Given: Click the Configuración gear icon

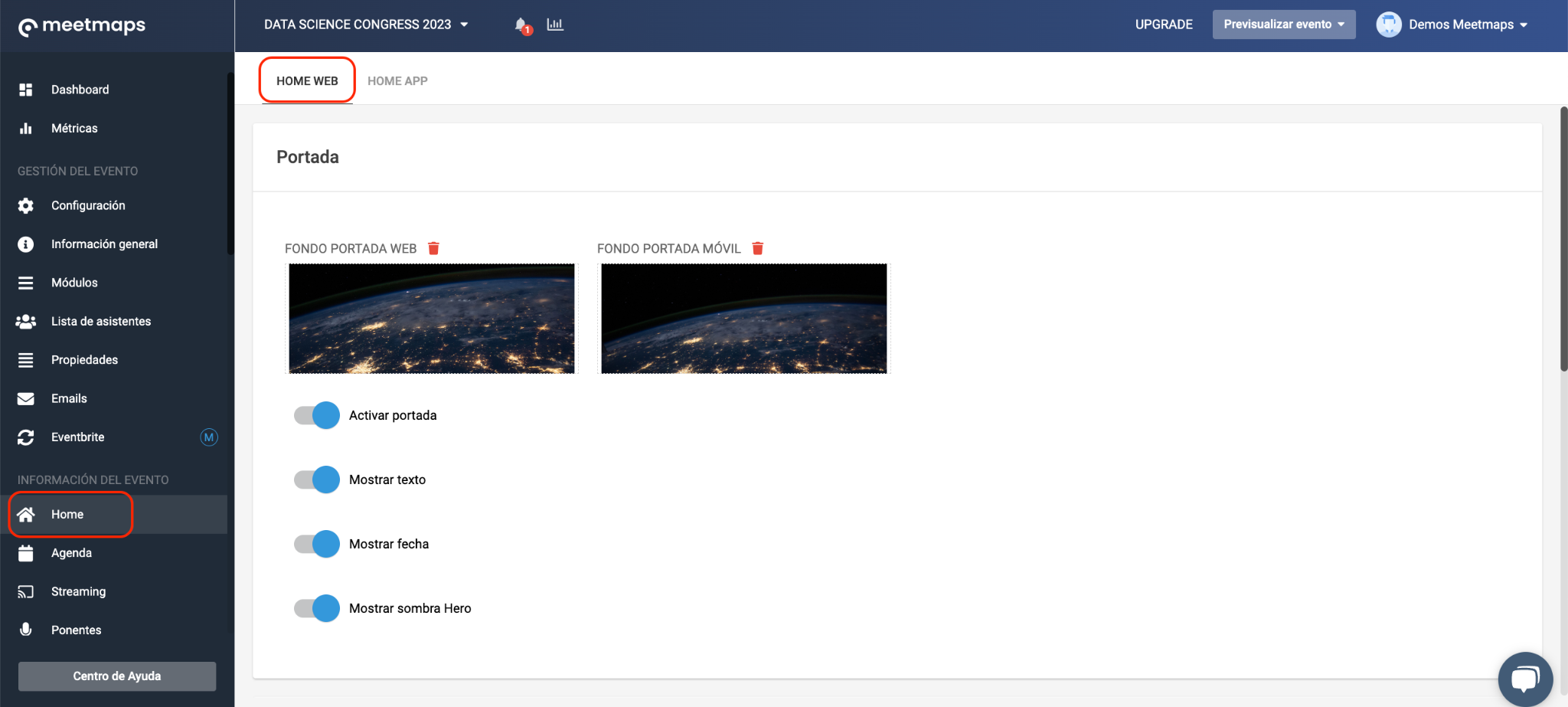Looking at the screenshot, I should (x=26, y=205).
